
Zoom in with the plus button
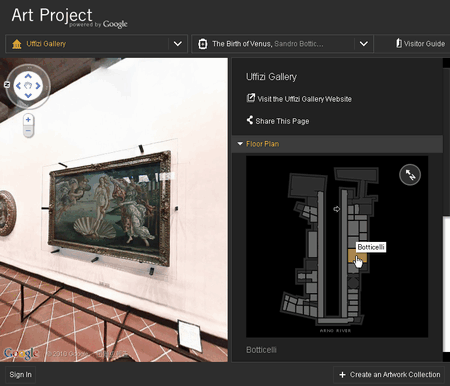(28, 119)
